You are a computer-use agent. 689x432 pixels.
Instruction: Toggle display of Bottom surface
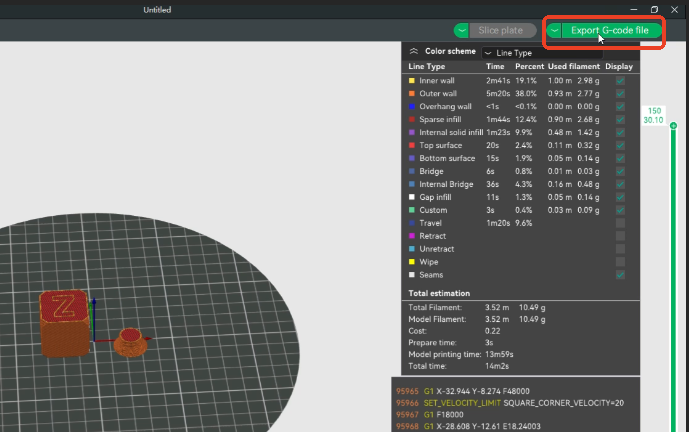[x=620, y=158]
